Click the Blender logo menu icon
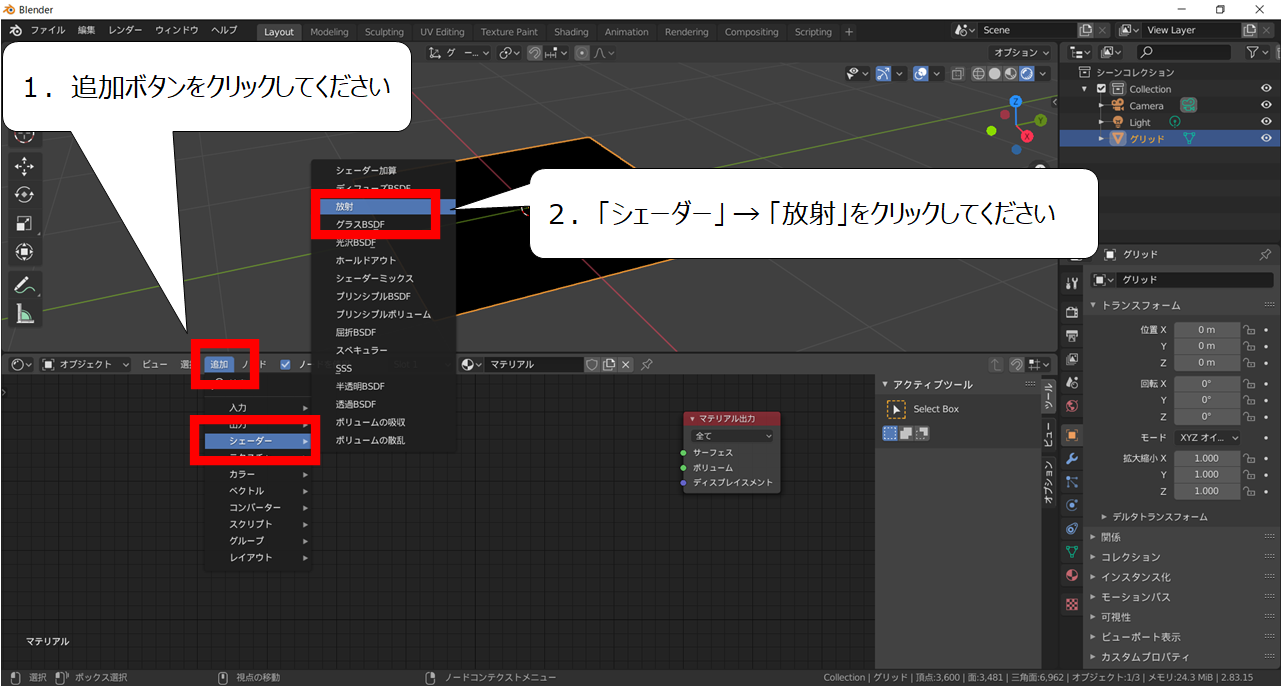 [x=16, y=31]
